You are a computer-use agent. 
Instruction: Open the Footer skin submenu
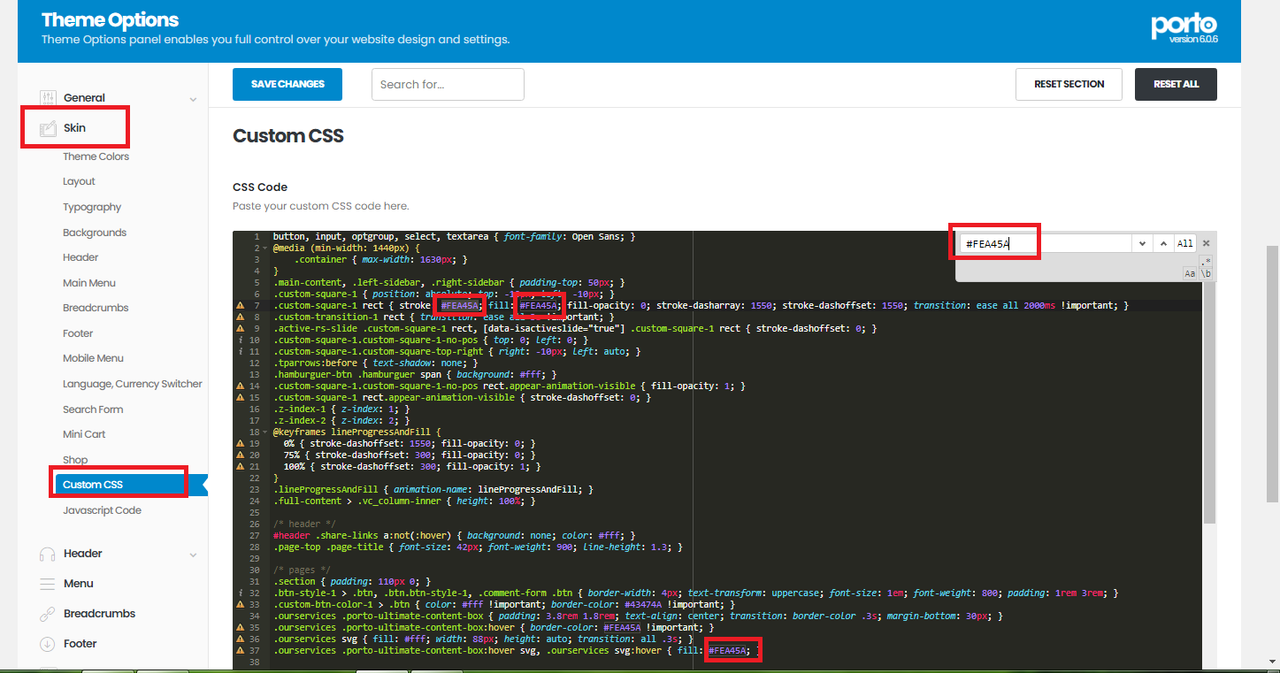coord(78,334)
